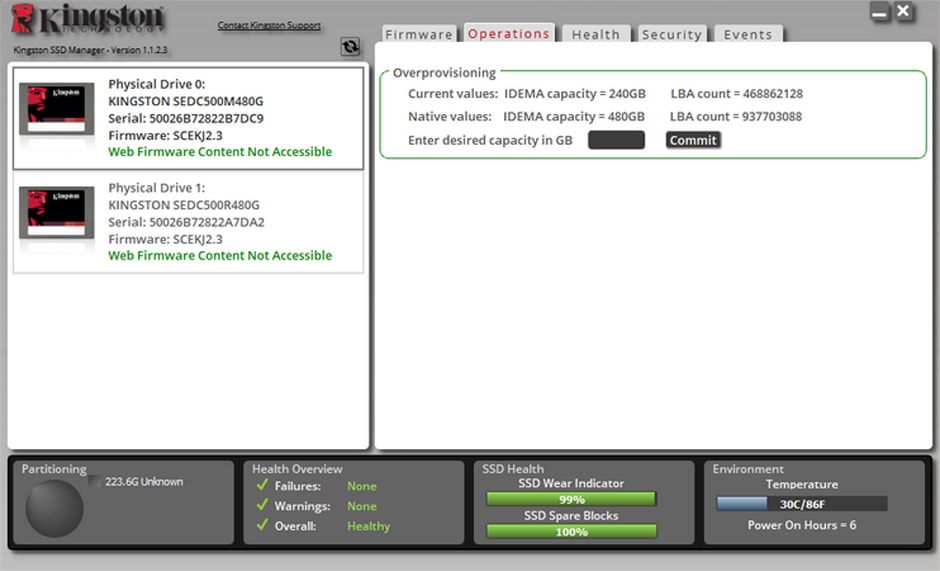
Task: Click the Warnings green checkmark icon
Action: [262, 505]
